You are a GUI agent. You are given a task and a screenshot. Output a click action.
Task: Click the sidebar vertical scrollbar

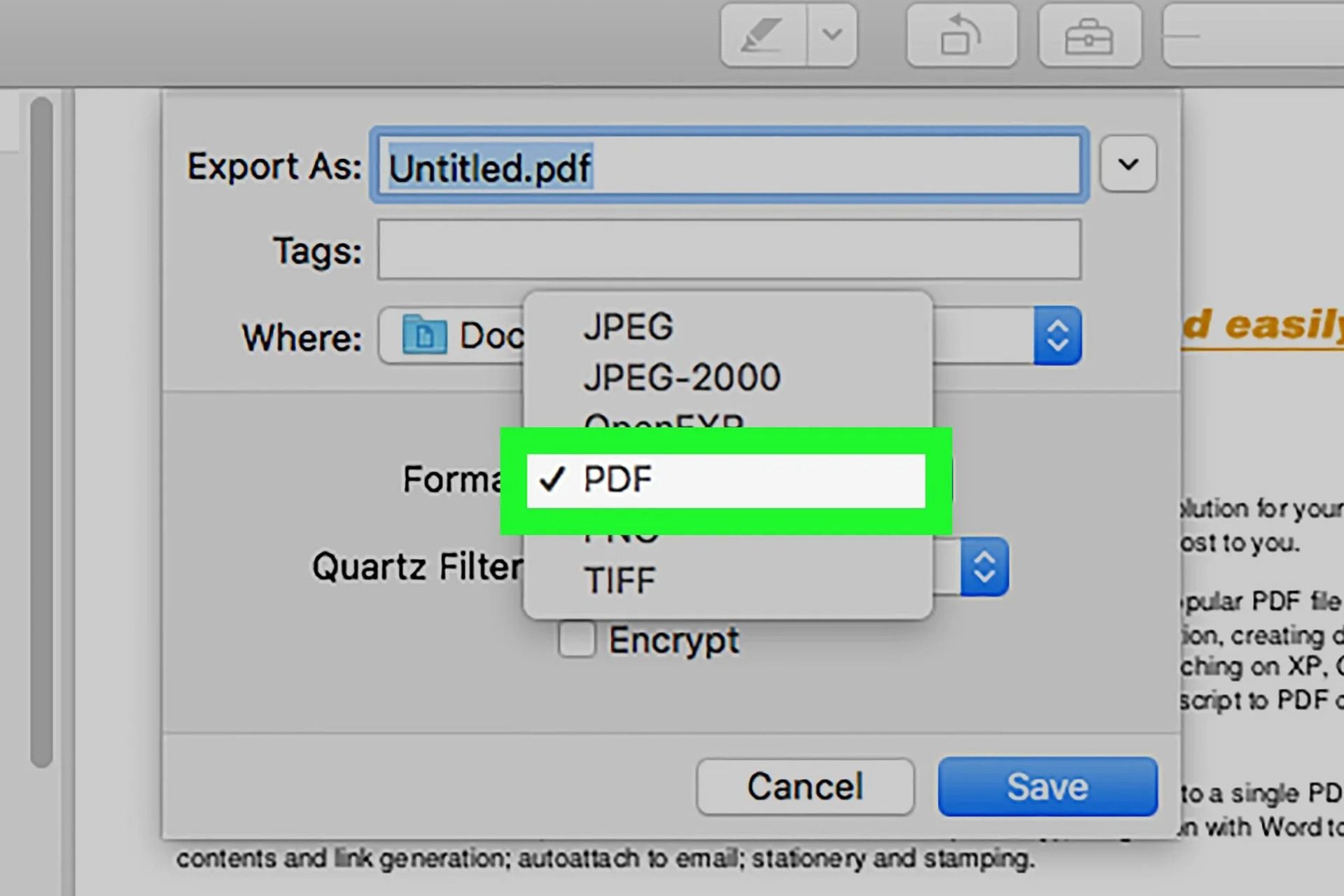42,430
